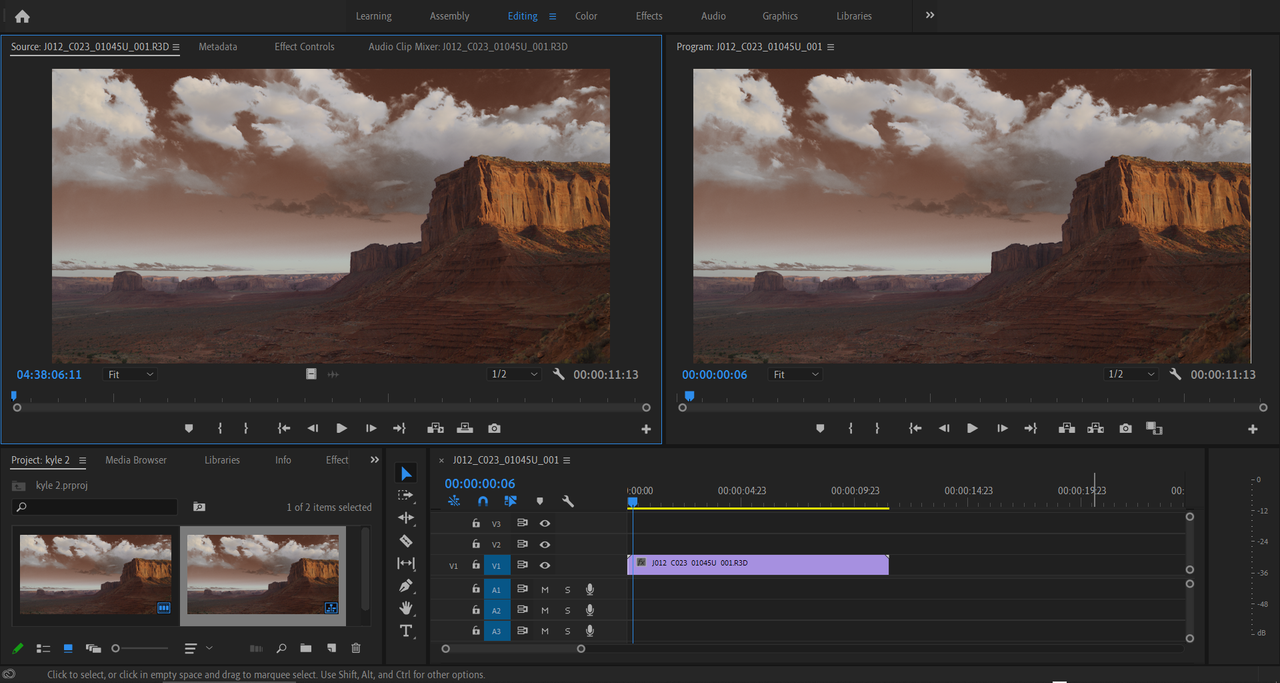Toggle lock on V2 track
This screenshot has width=1280, height=683.
pos(476,544)
